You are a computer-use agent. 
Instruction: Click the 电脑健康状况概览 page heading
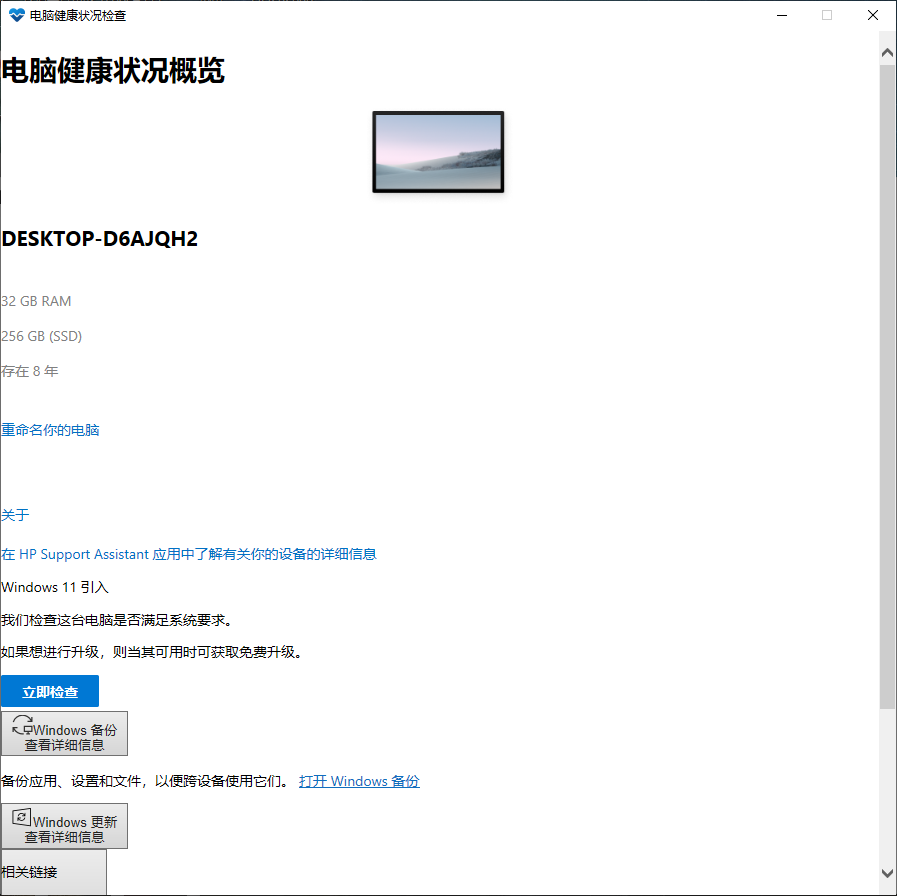point(113,70)
